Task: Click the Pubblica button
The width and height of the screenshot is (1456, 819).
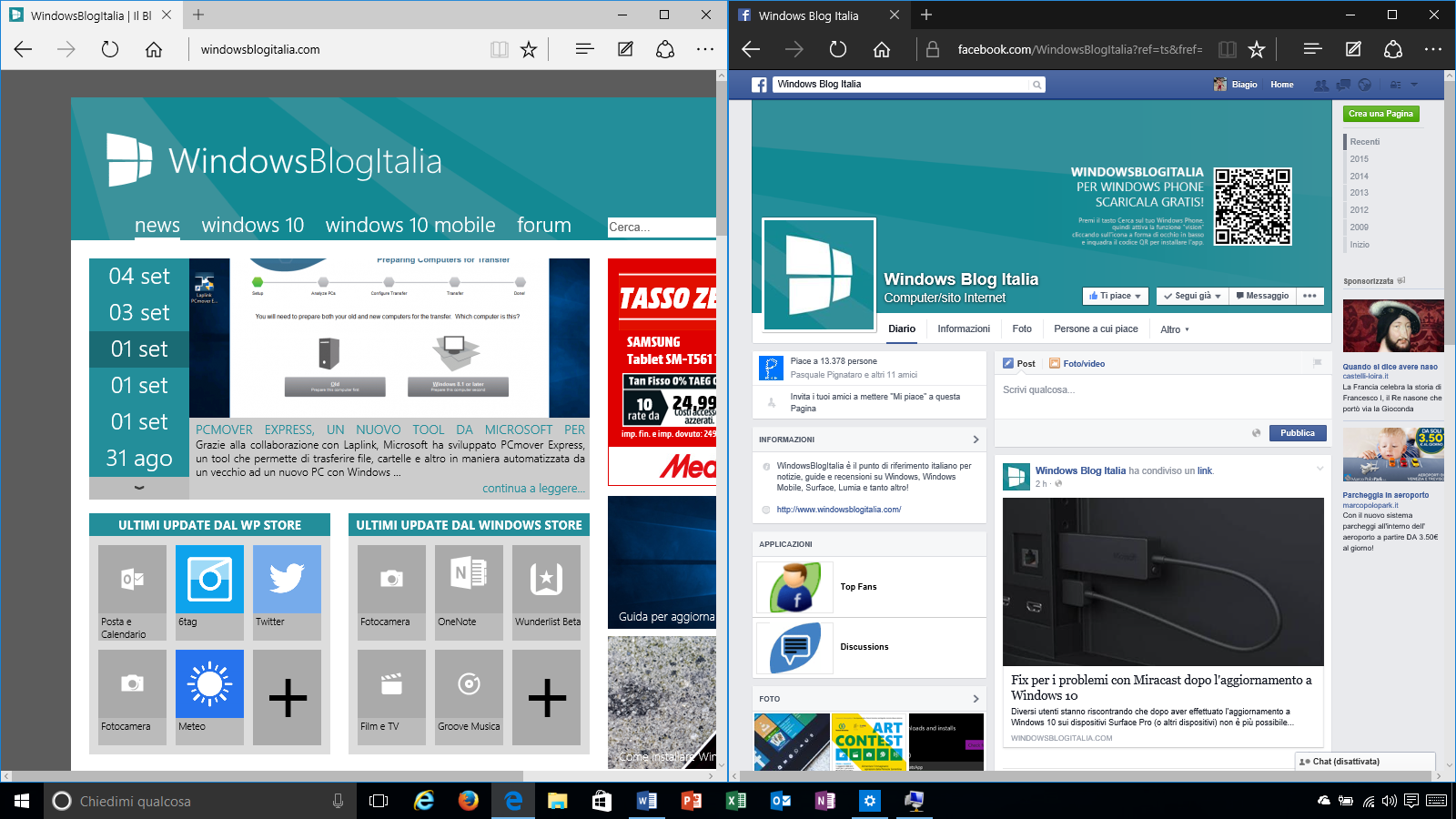Action: click(x=1298, y=433)
